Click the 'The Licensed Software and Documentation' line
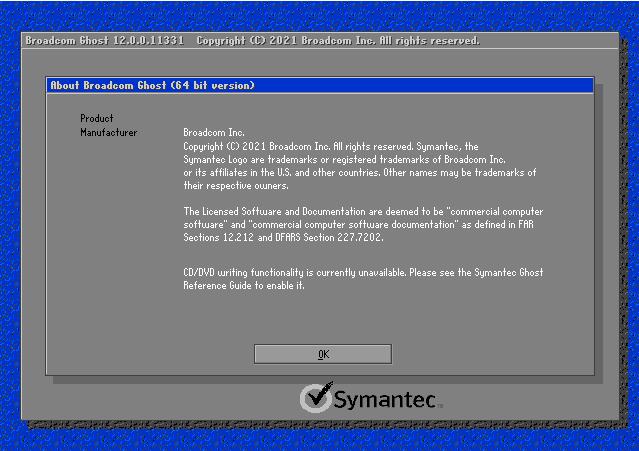639x451 pixels. pos(363,211)
